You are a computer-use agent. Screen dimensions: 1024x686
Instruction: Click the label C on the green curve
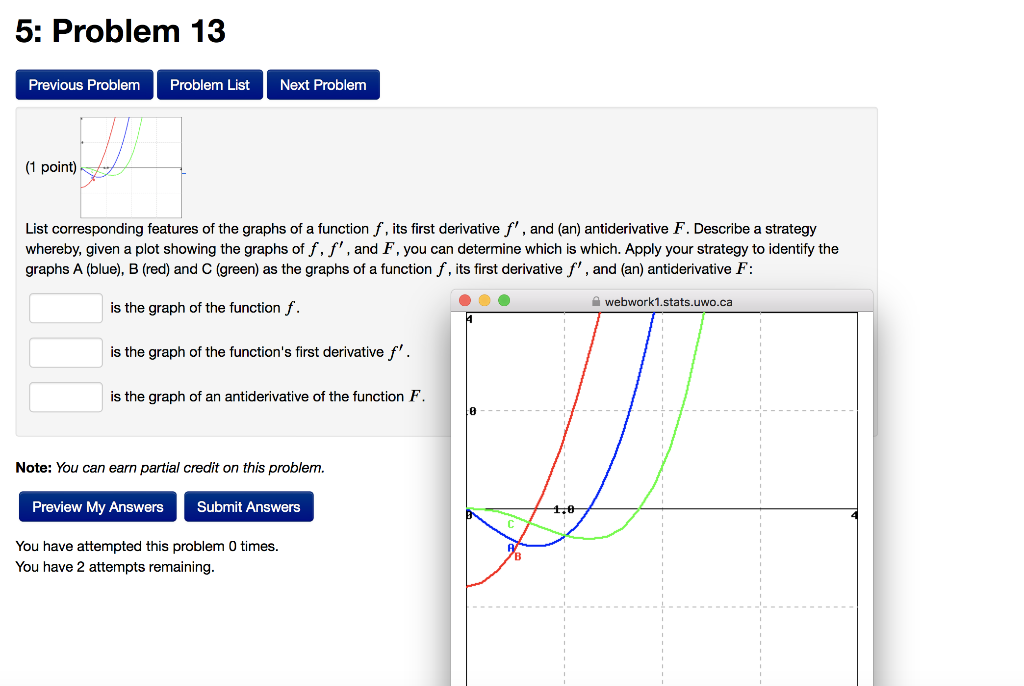tap(510, 525)
